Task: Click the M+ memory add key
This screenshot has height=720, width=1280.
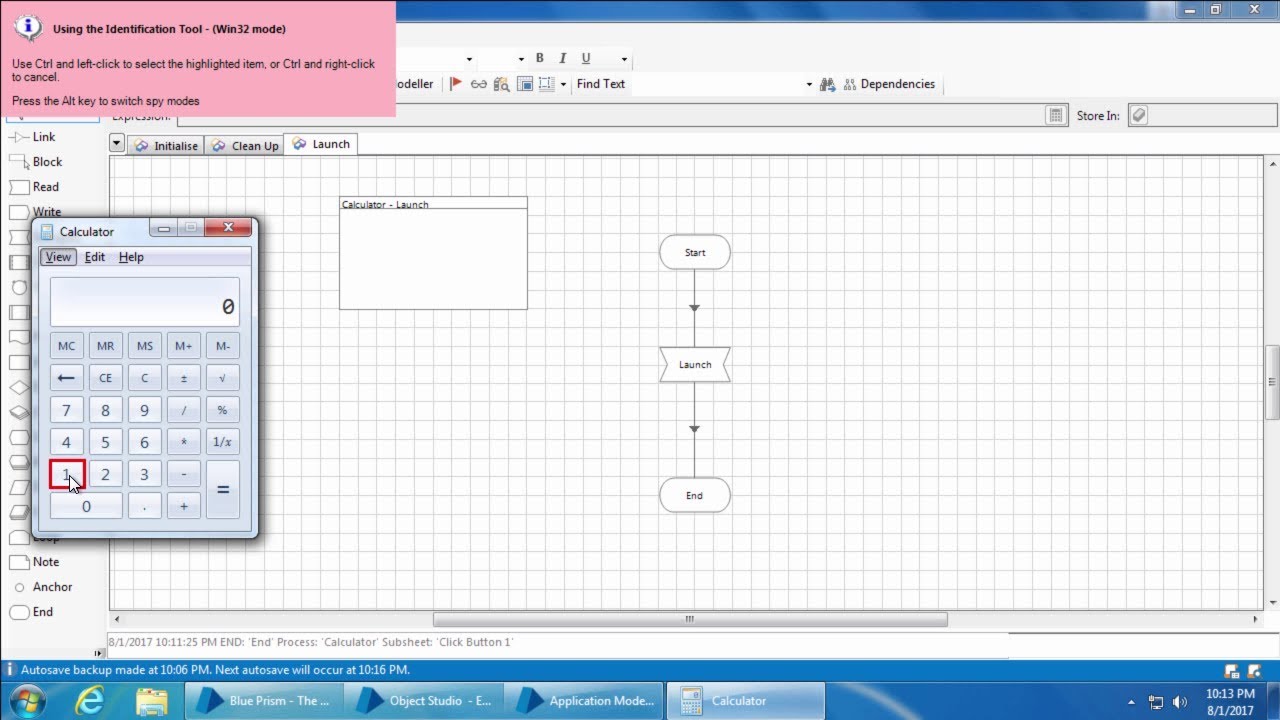Action: pos(184,346)
